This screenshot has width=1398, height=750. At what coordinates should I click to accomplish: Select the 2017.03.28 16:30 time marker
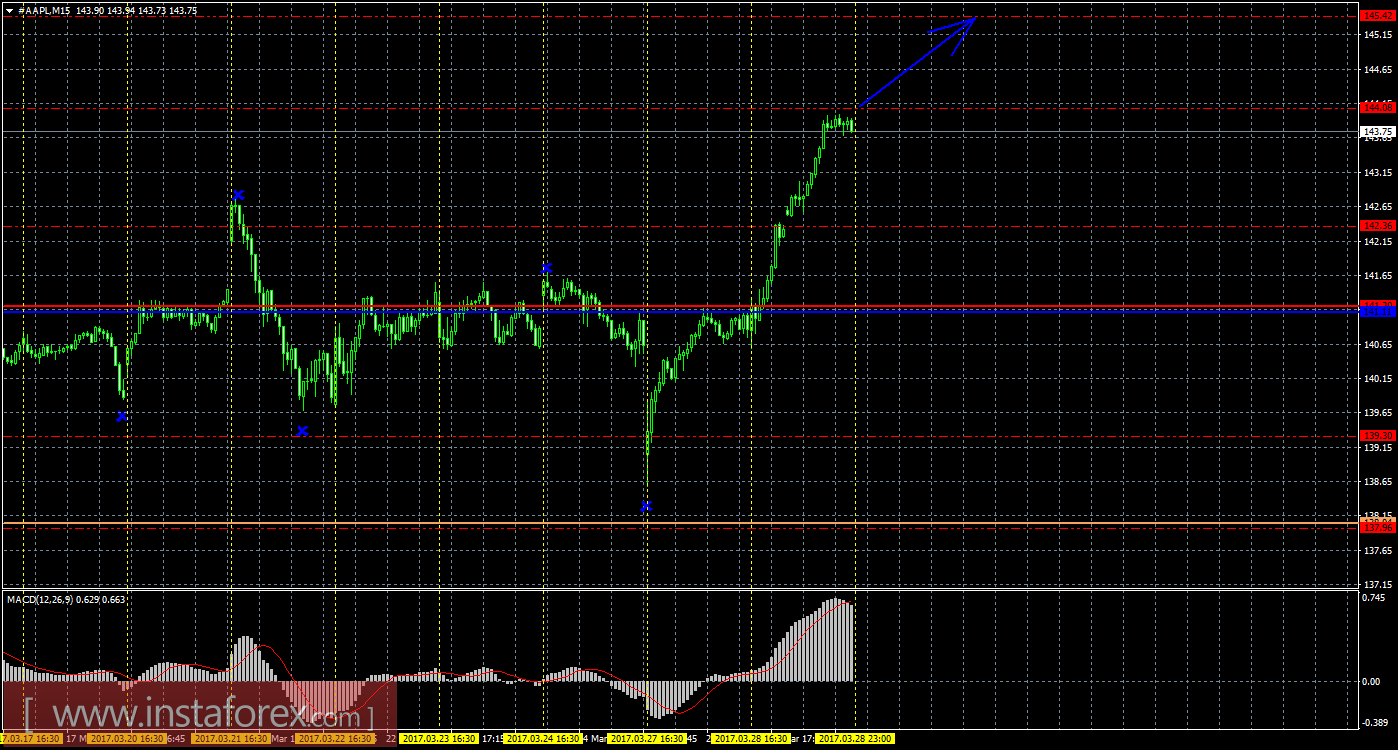[x=751, y=738]
